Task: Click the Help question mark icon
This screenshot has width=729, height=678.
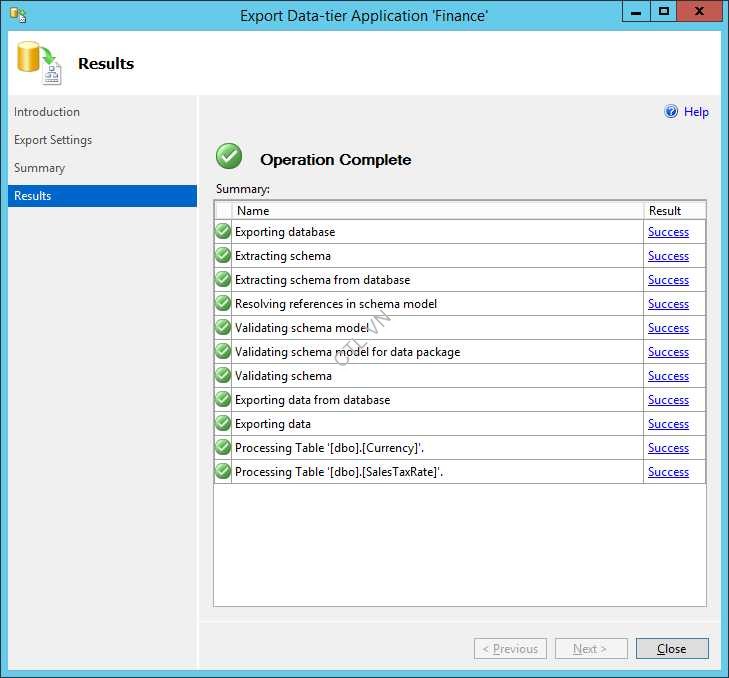Action: click(671, 112)
